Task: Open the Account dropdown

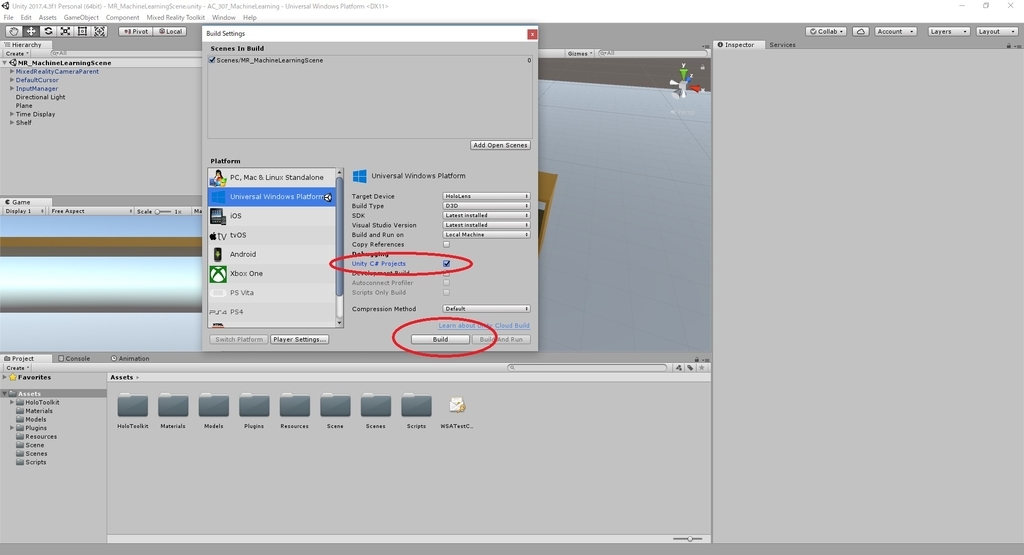Action: tap(895, 31)
